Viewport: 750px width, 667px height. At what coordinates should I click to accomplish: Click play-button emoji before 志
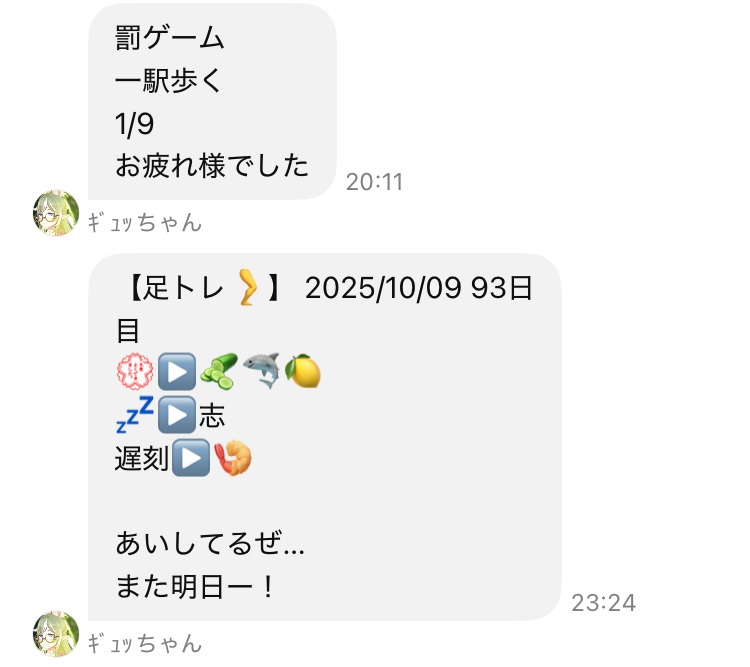coord(177,414)
